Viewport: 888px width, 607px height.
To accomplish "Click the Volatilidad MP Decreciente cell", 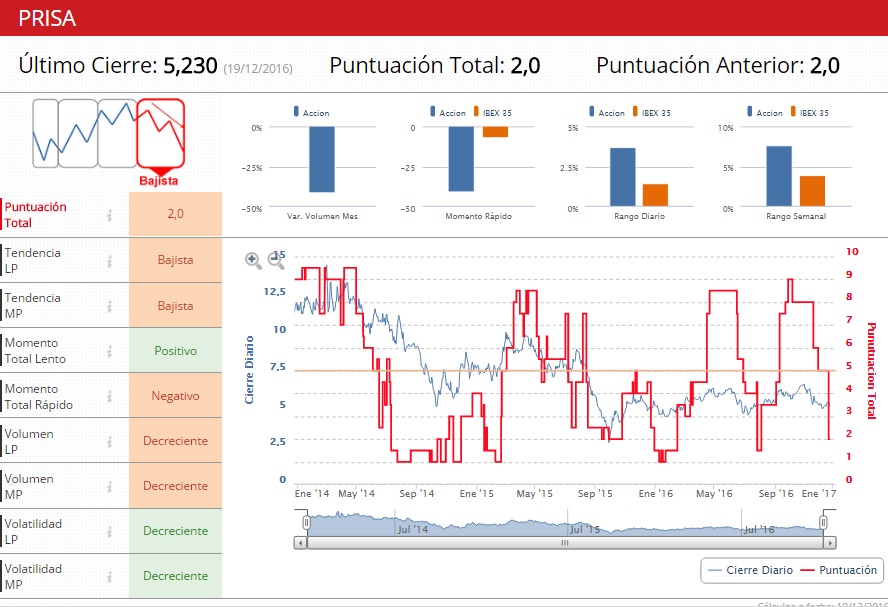I will pyautogui.click(x=176, y=576).
